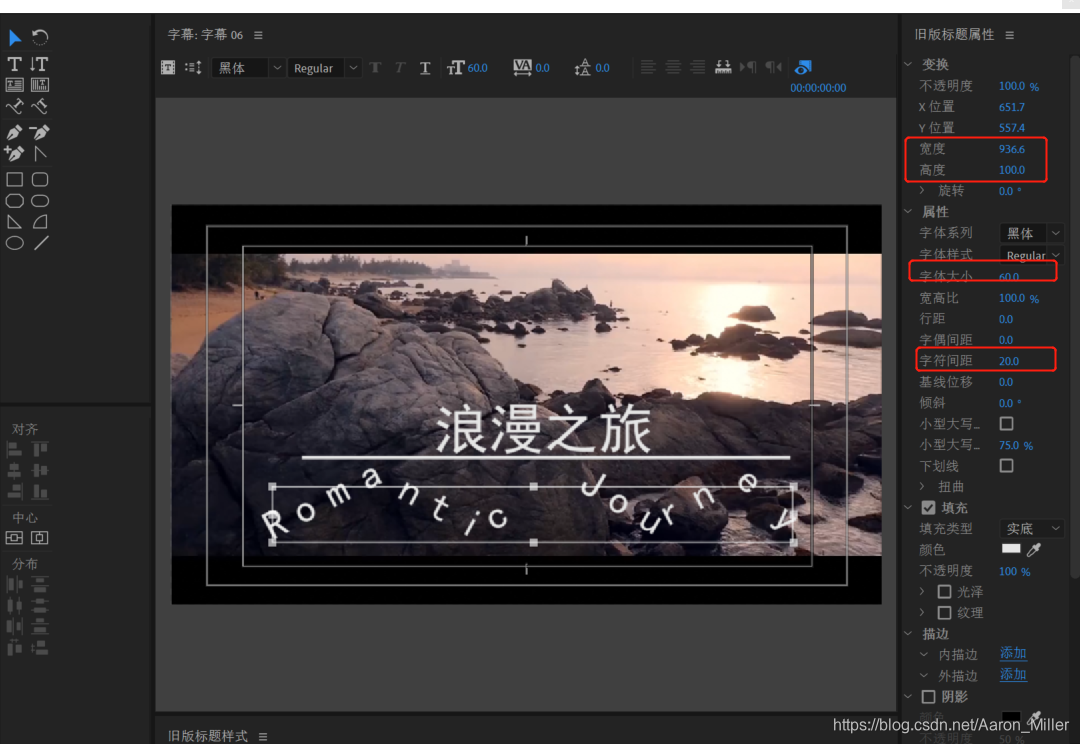Toggle Italic text style in toolbar
The image size is (1080, 744).
(400, 68)
